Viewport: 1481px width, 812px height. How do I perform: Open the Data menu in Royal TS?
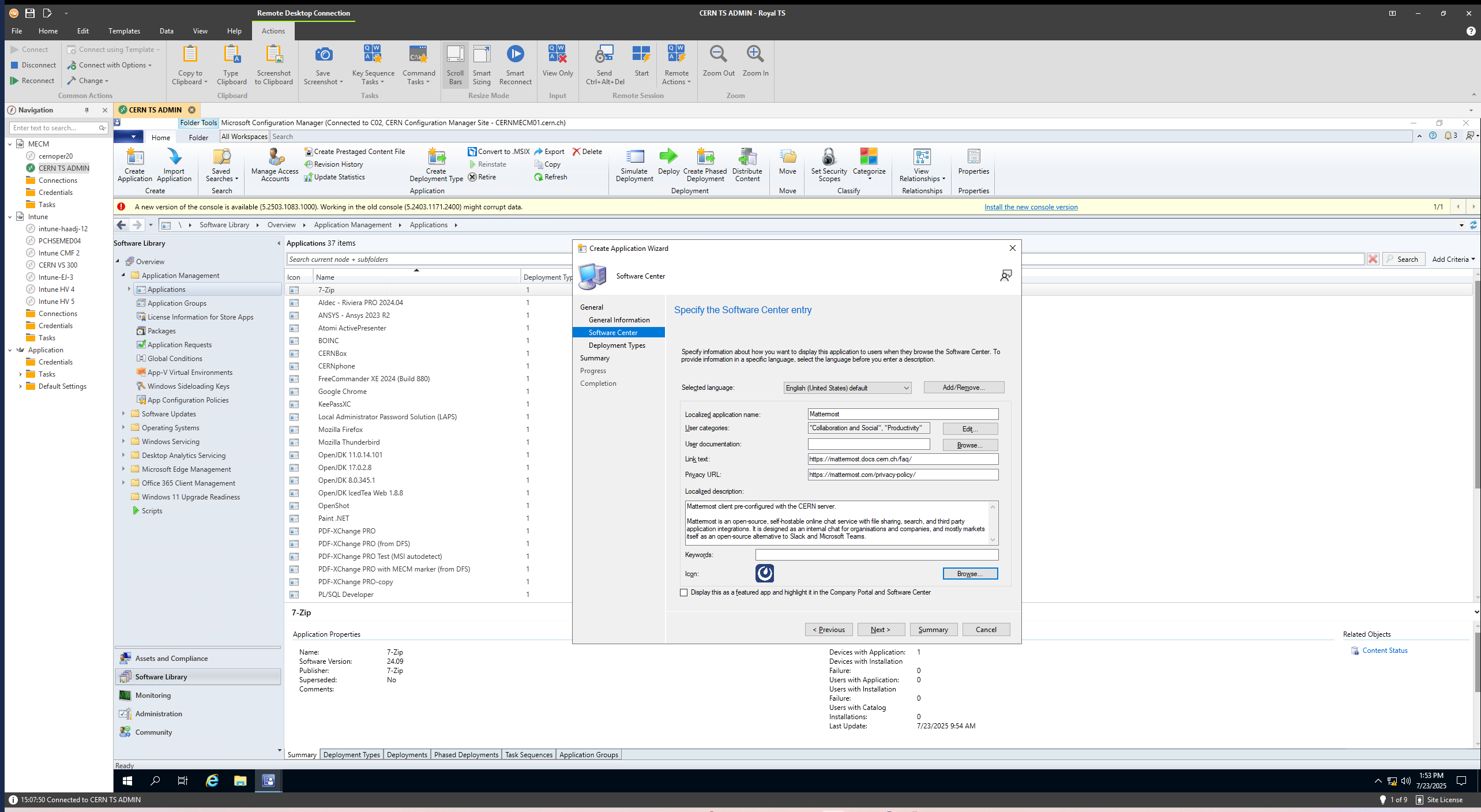(166, 31)
